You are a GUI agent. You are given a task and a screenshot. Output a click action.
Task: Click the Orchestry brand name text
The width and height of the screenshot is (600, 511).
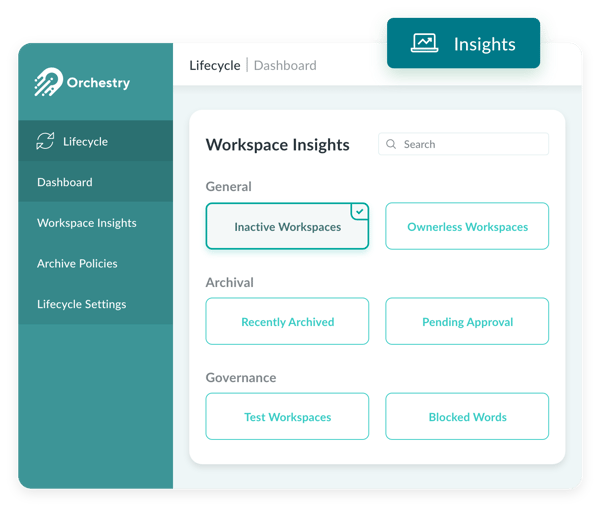tap(98, 83)
